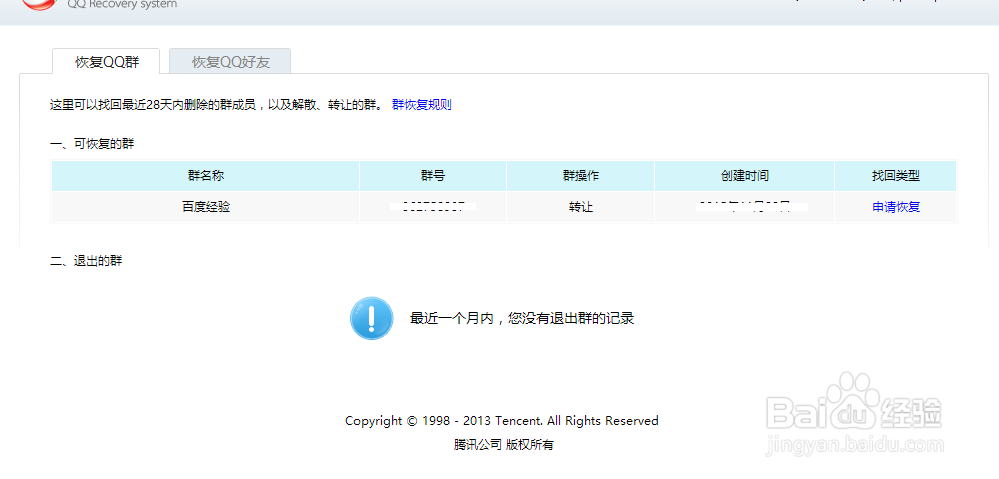Click the blue exclamation info icon
This screenshot has width=999, height=479.
click(x=371, y=318)
